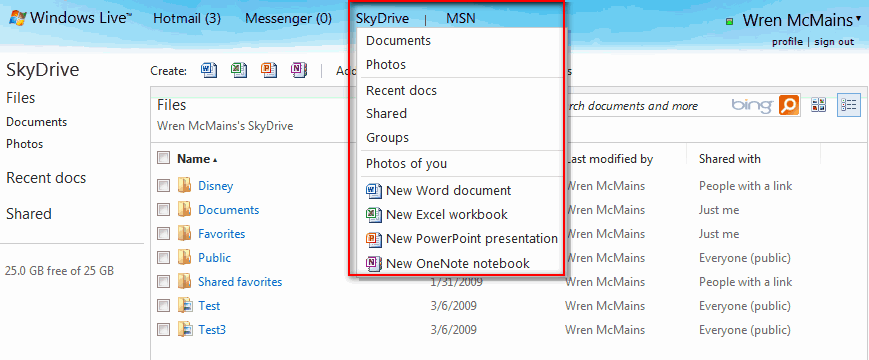Image resolution: width=869 pixels, height=360 pixels.
Task: Select New Word document menu entry
Action: 448,191
